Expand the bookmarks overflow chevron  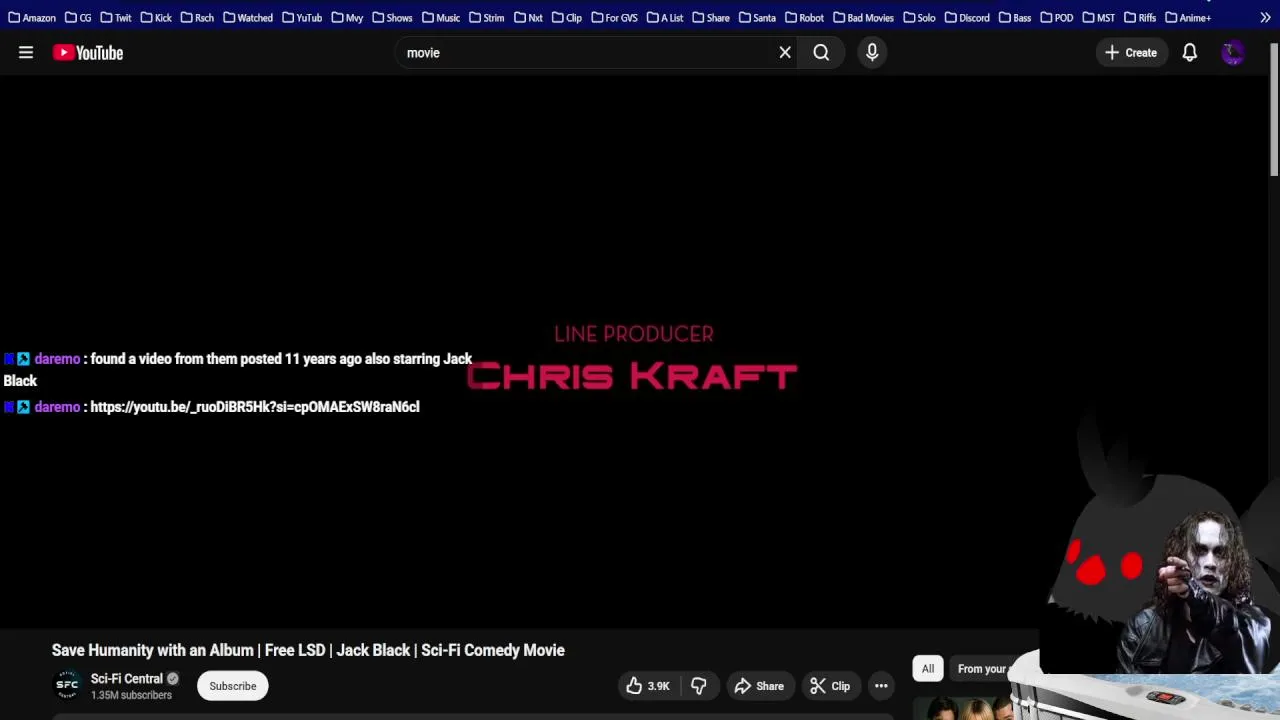pos(1265,18)
